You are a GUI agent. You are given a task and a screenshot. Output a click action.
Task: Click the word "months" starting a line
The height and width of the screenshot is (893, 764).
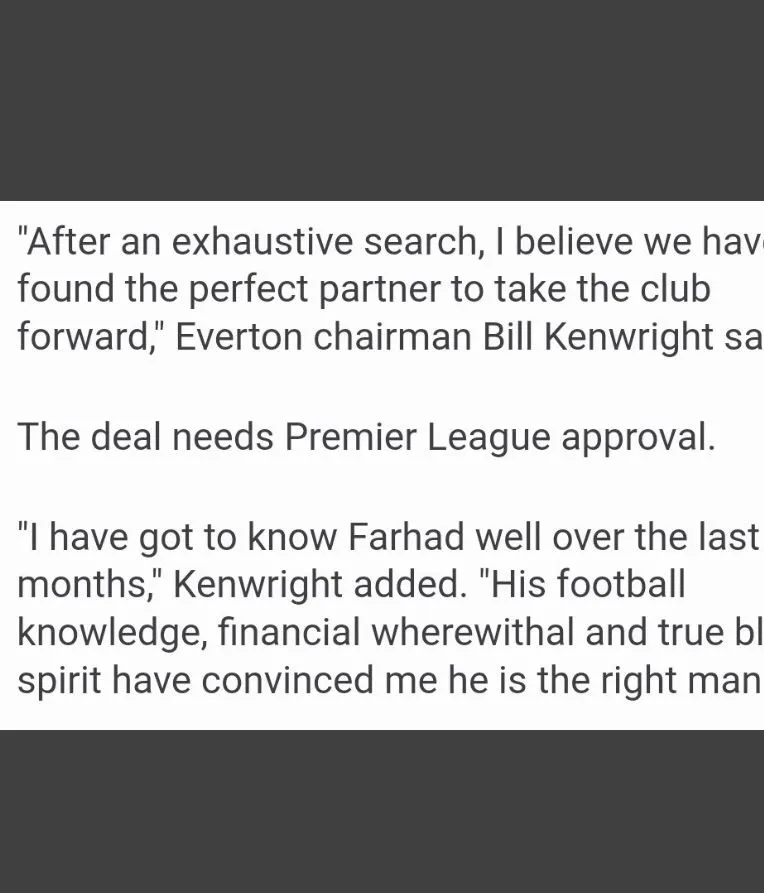[86, 585]
